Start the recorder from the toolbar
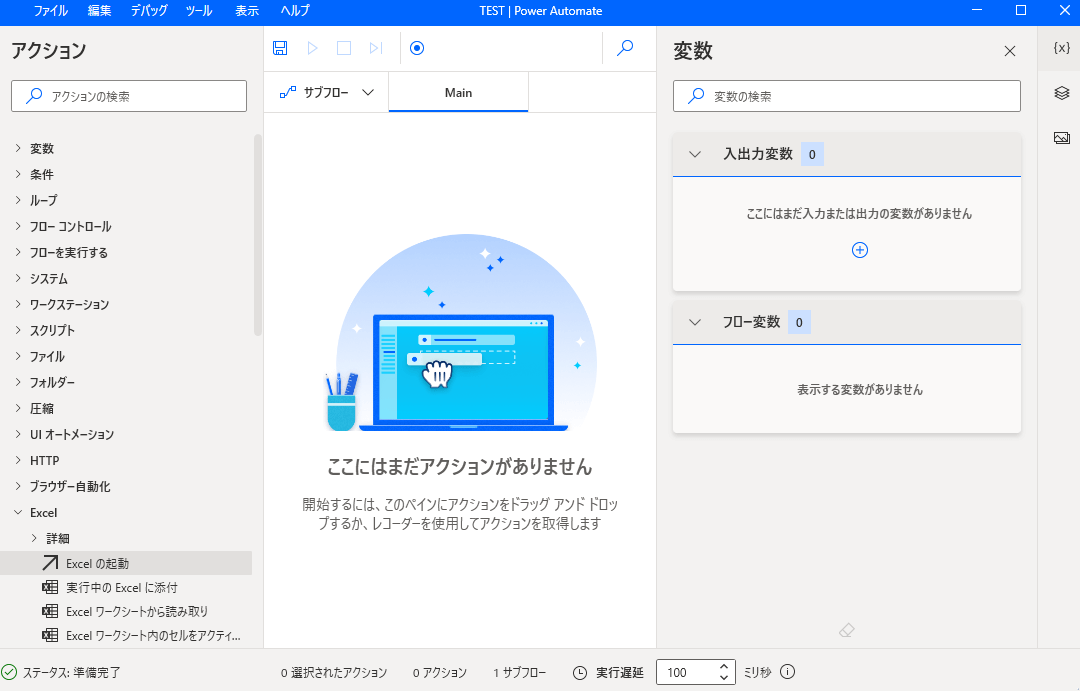Screen dimensions: 1080x691 tap(416, 47)
